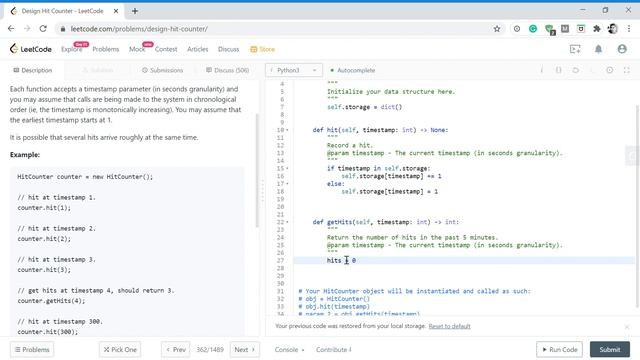Open the Python3 language dropdown
Image resolution: width=640 pixels, height=360 pixels.
(294, 70)
